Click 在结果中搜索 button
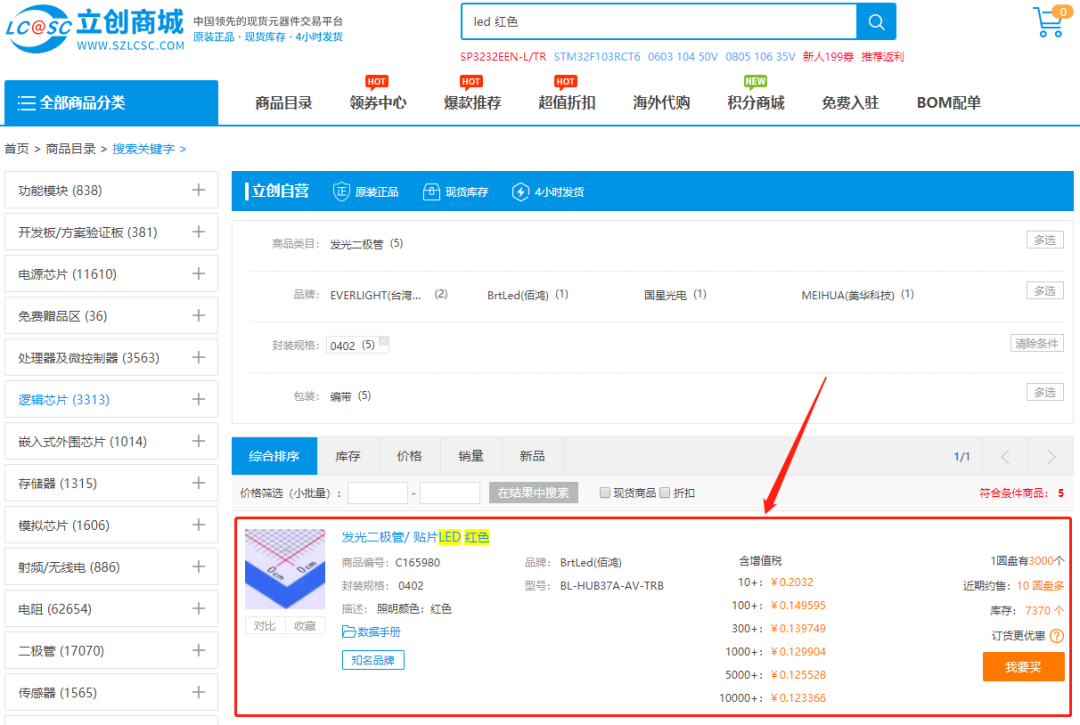Screen dimensions: 1080x725 533,493
